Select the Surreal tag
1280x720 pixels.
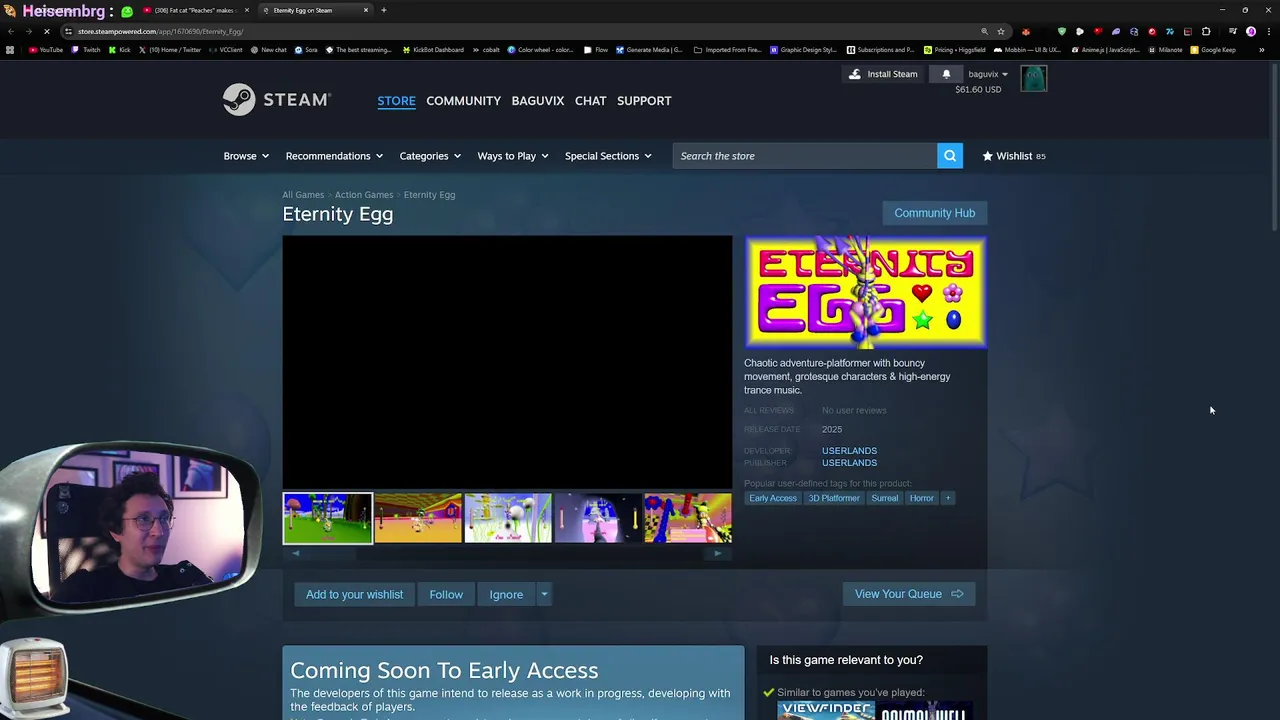[884, 498]
